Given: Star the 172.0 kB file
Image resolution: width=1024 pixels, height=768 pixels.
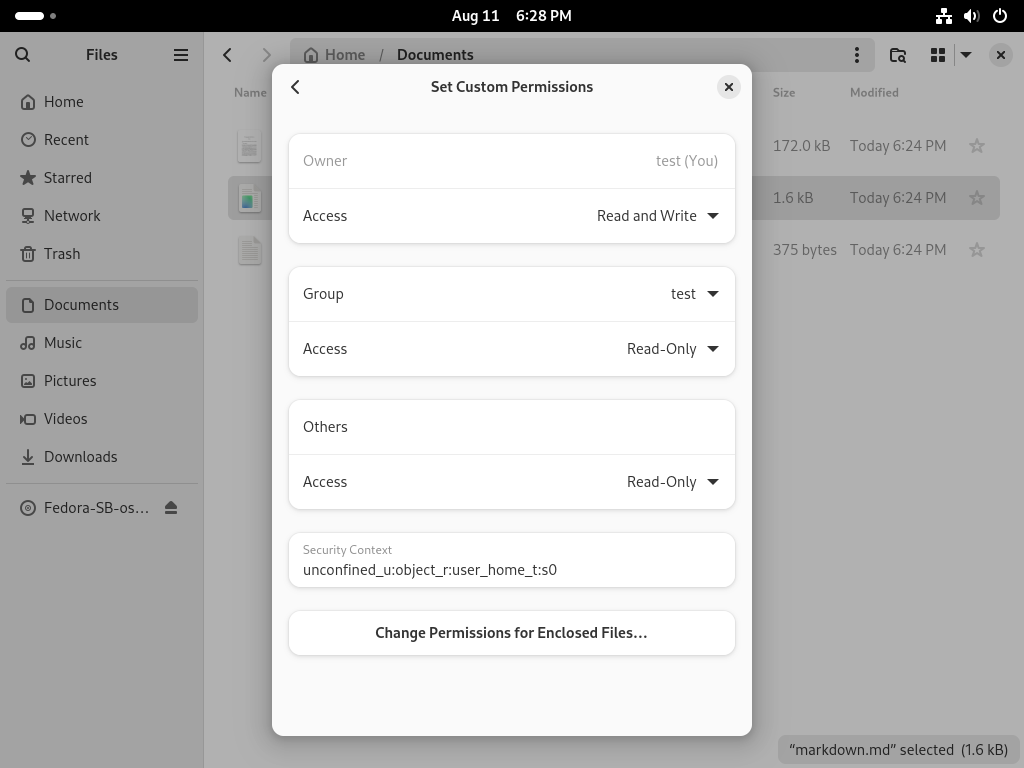Looking at the screenshot, I should pos(977,146).
